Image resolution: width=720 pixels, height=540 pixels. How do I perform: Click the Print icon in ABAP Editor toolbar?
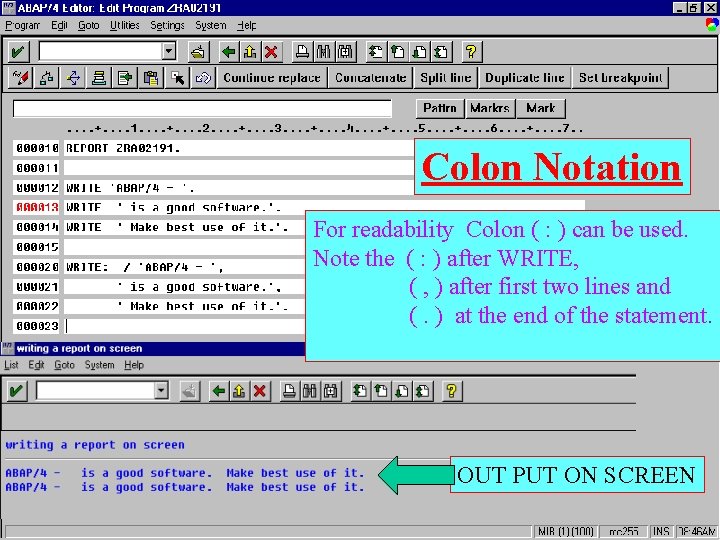(x=302, y=51)
